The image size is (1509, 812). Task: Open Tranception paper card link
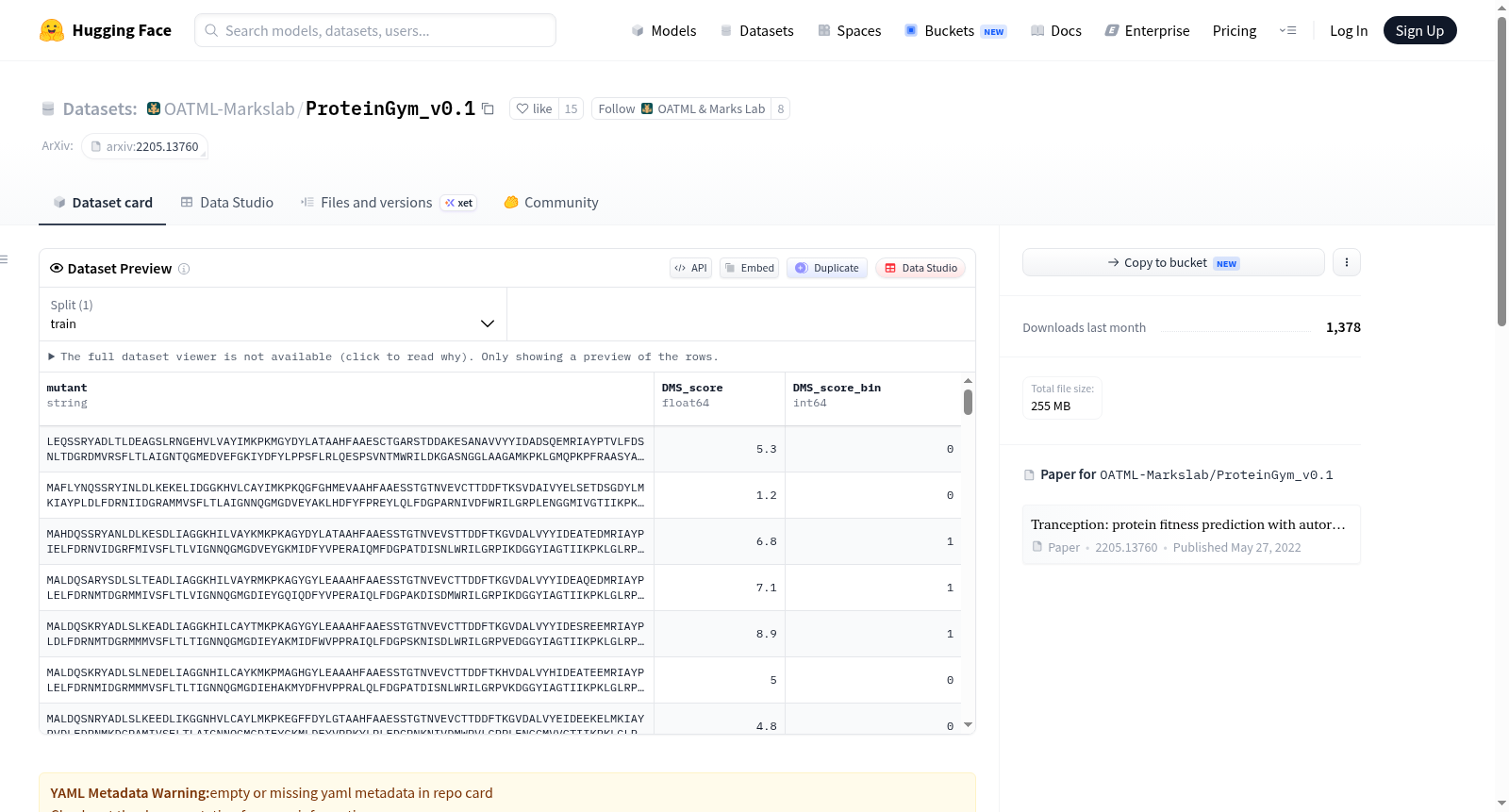(1191, 535)
